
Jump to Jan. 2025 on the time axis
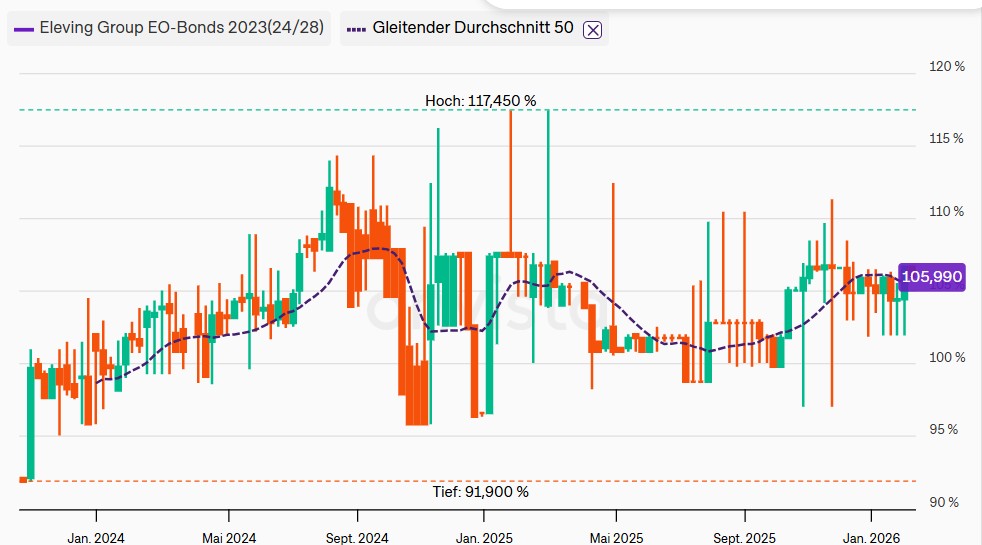pos(484,538)
